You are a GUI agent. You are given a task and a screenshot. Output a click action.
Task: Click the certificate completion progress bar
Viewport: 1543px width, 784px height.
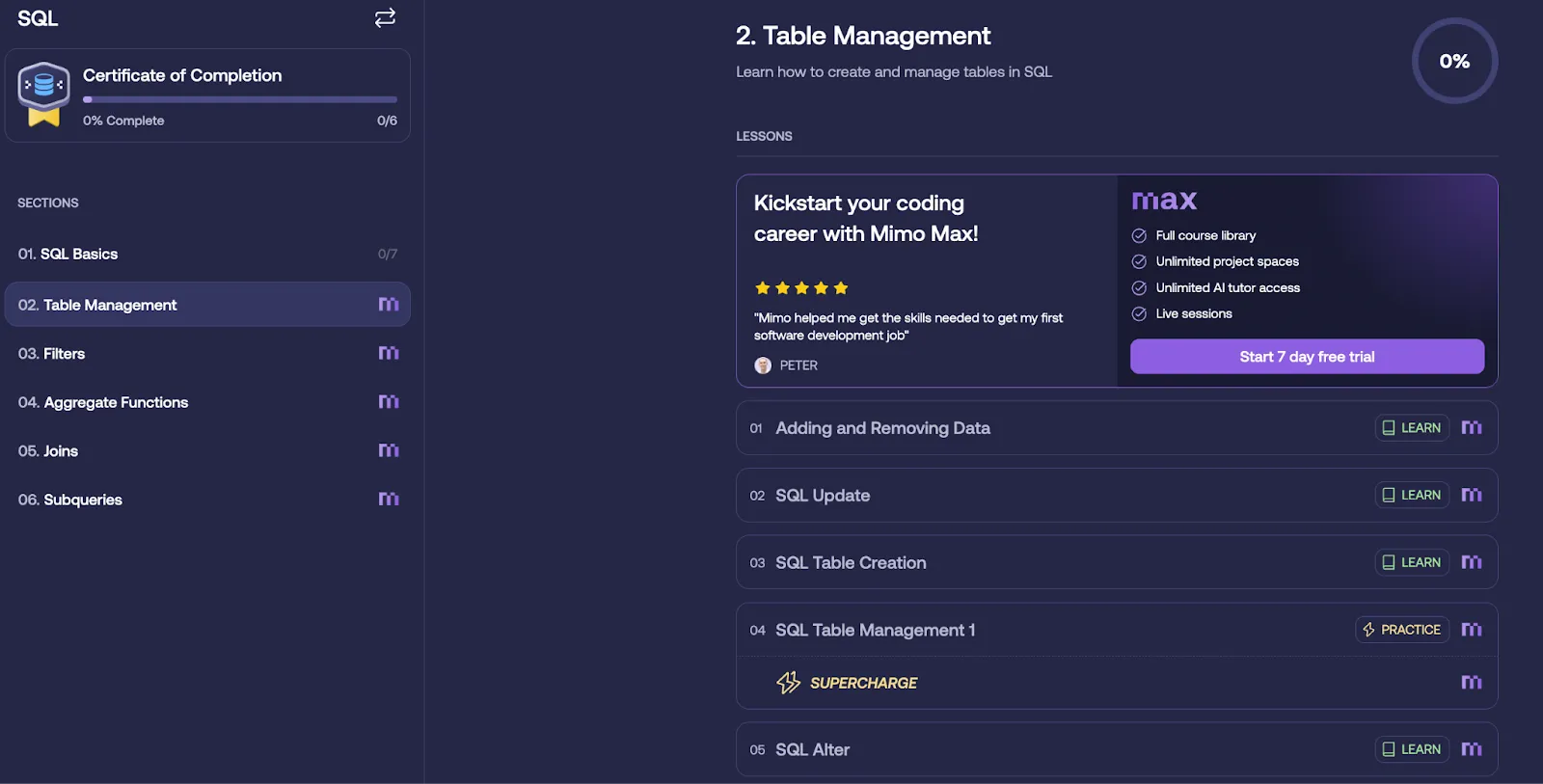[x=240, y=99]
